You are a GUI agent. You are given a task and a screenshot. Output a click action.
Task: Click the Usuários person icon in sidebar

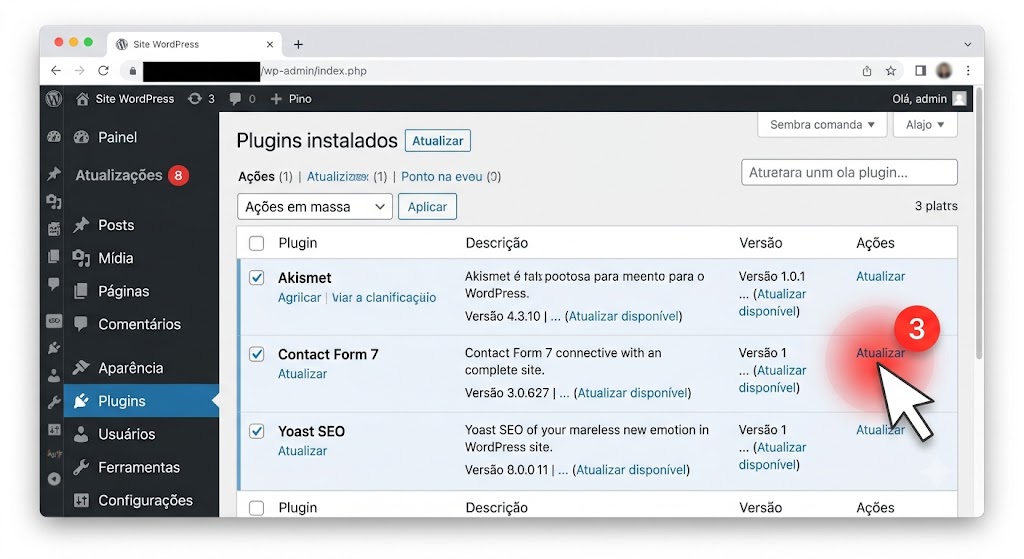(x=81, y=434)
